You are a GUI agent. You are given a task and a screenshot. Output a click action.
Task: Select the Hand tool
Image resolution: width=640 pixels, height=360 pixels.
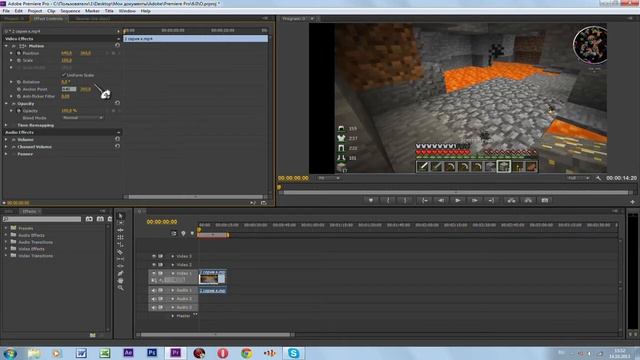pyautogui.click(x=120, y=281)
